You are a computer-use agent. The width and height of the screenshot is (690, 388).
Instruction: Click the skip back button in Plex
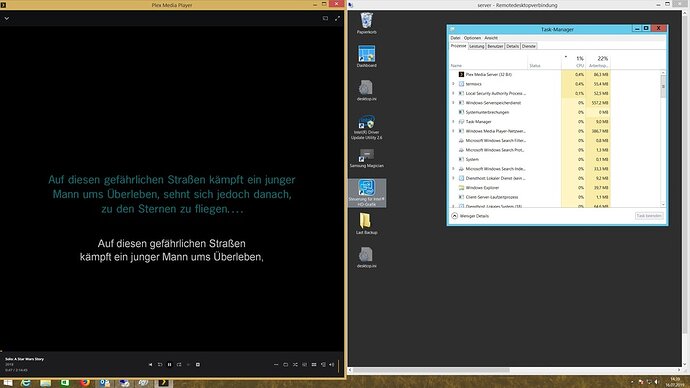[x=160, y=365]
